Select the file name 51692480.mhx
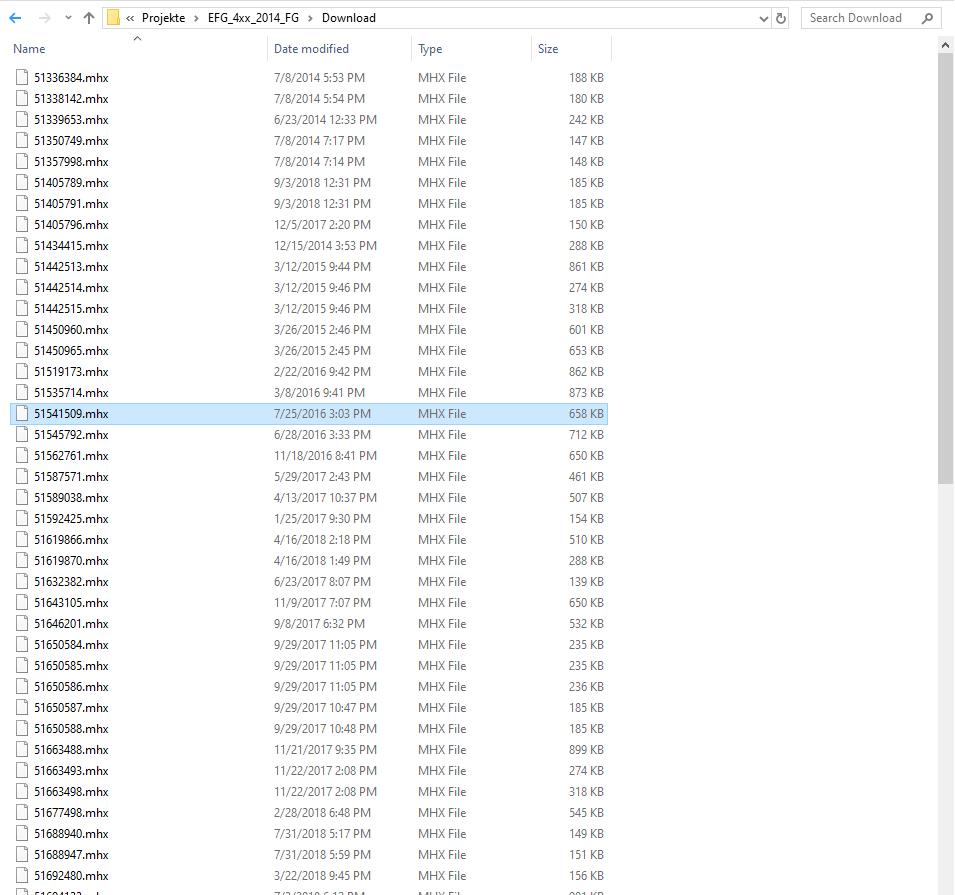 [x=71, y=876]
